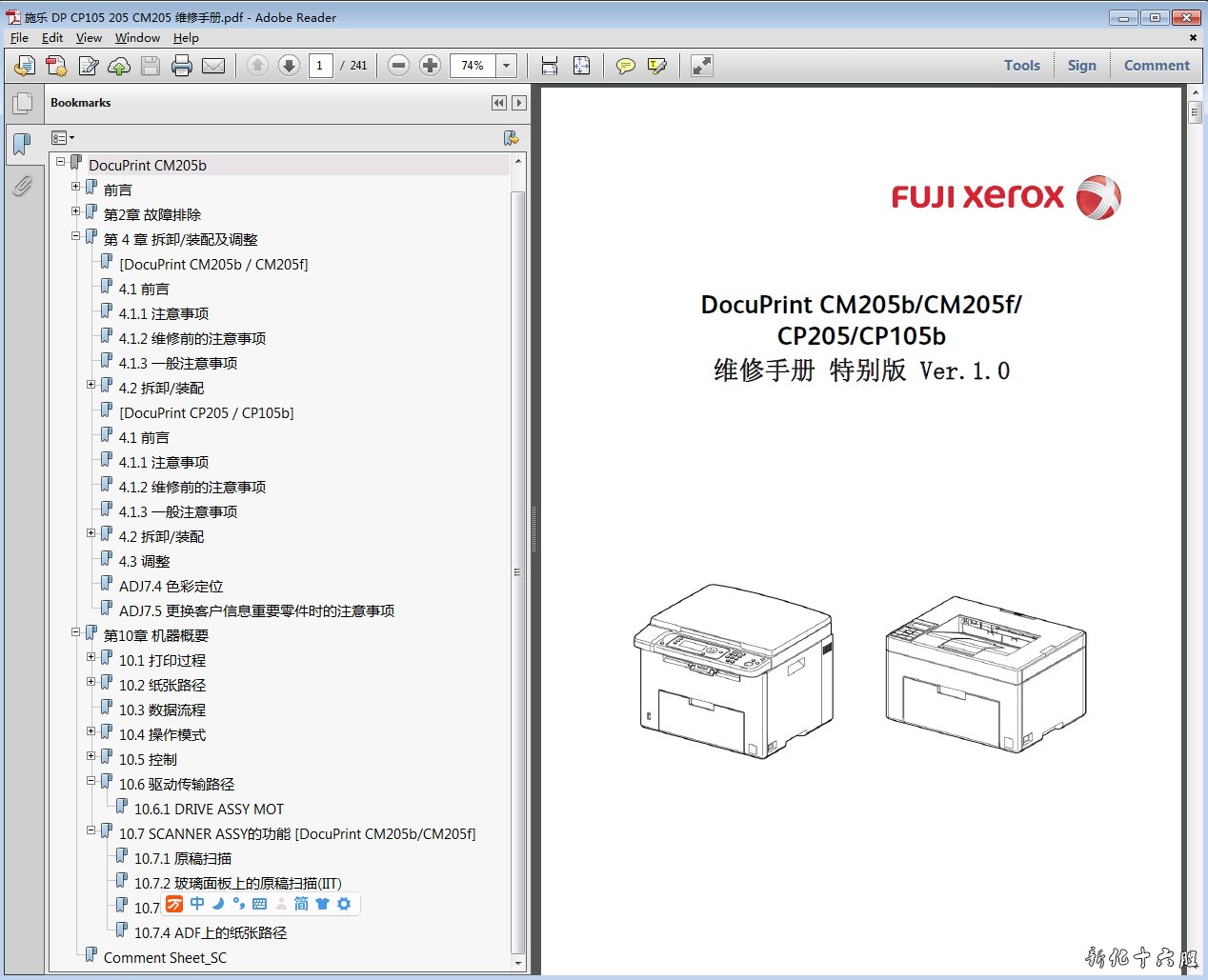Screen dimensions: 1208x980
Task: Toggle fit one full page view
Action: [x=581, y=66]
